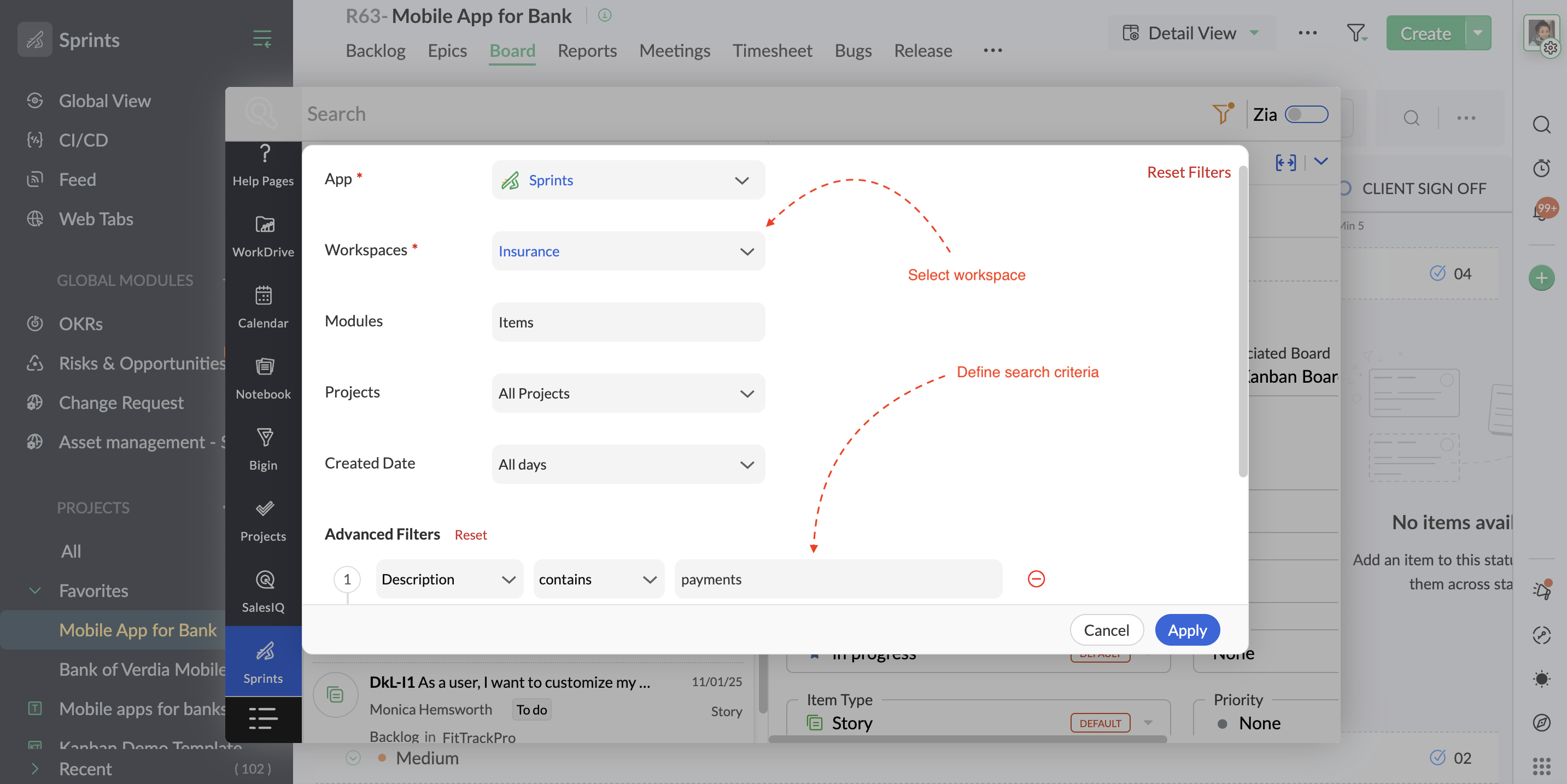This screenshot has height=784, width=1567.
Task: Click the Reset Filters link
Action: coord(1189,172)
